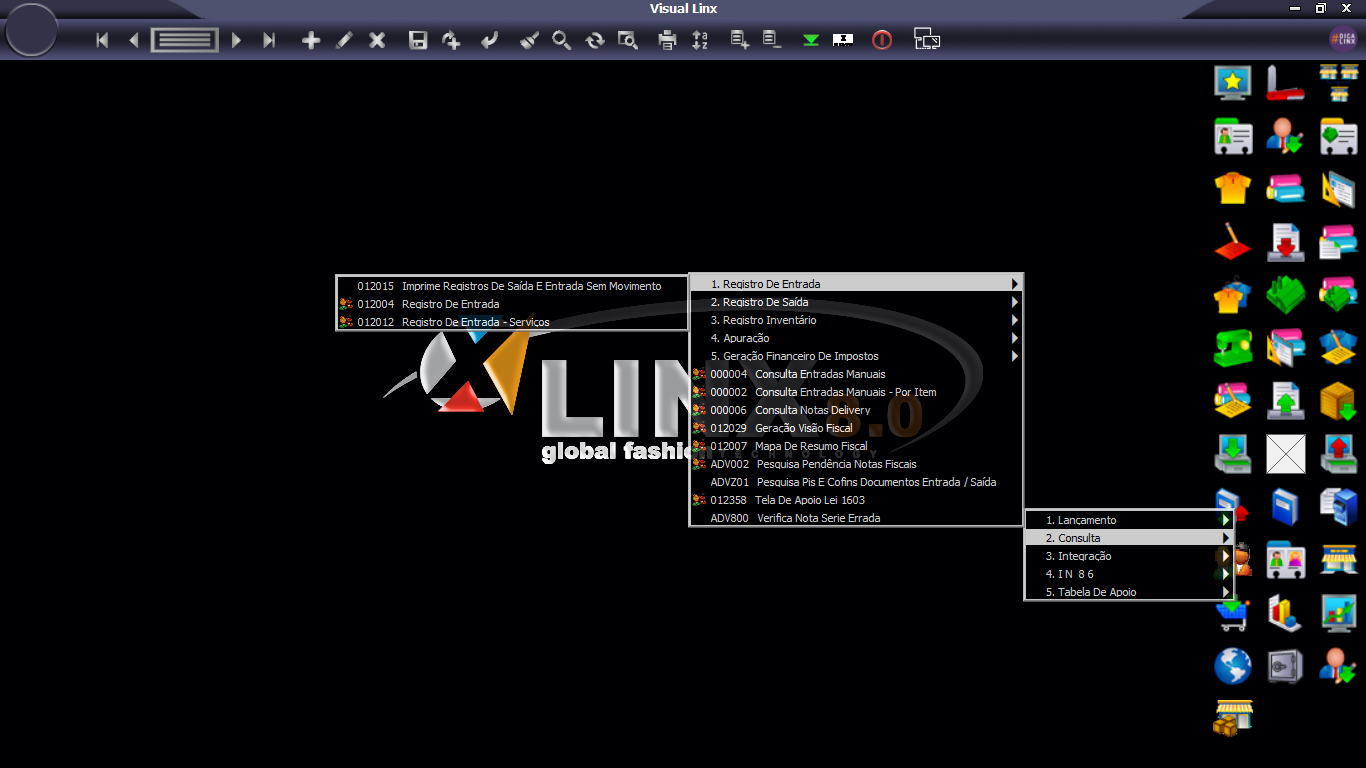Click the record position box in toolbar
Viewport: 1366px width, 768px height.
185,40
